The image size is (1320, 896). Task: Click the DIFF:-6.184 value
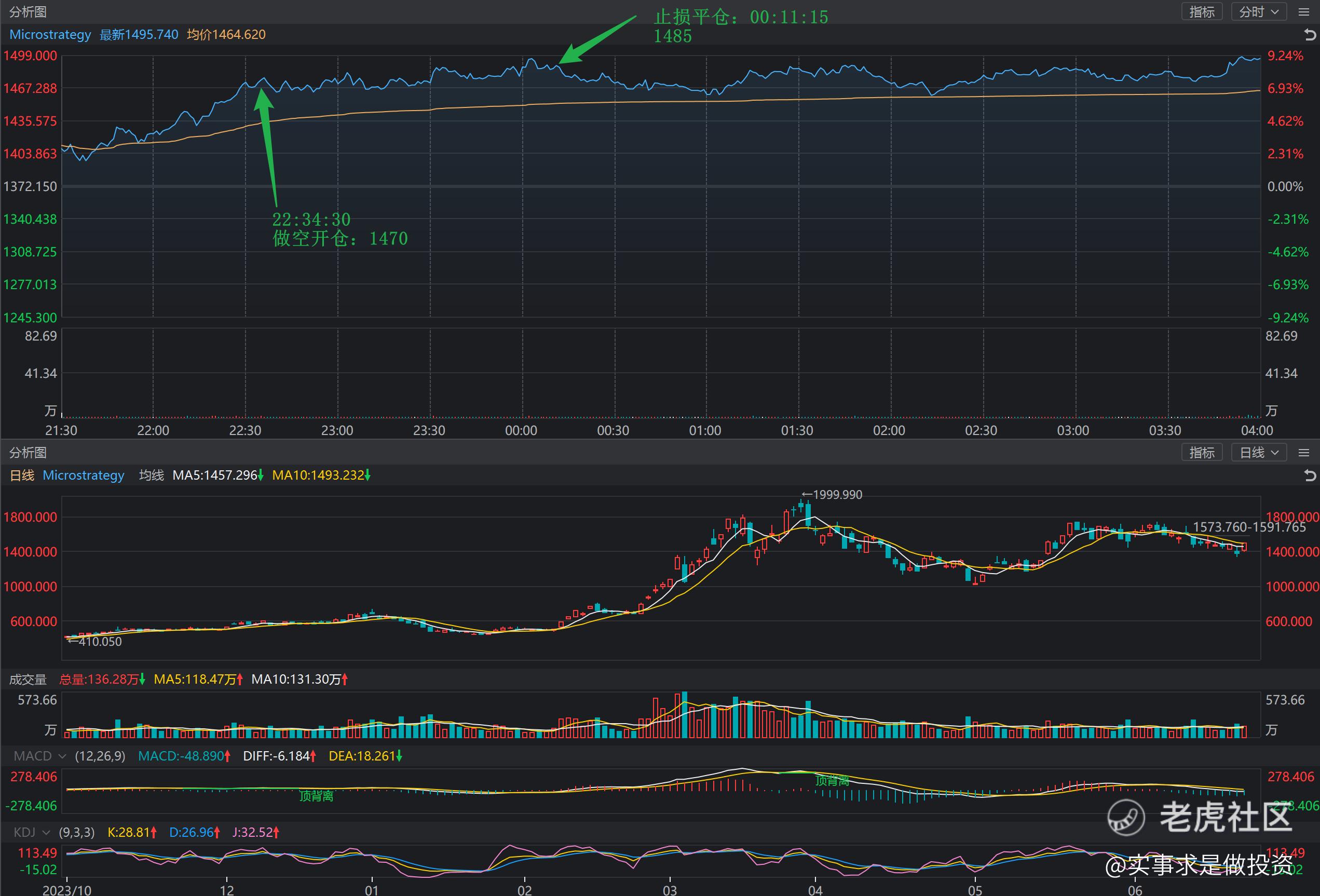click(x=279, y=756)
